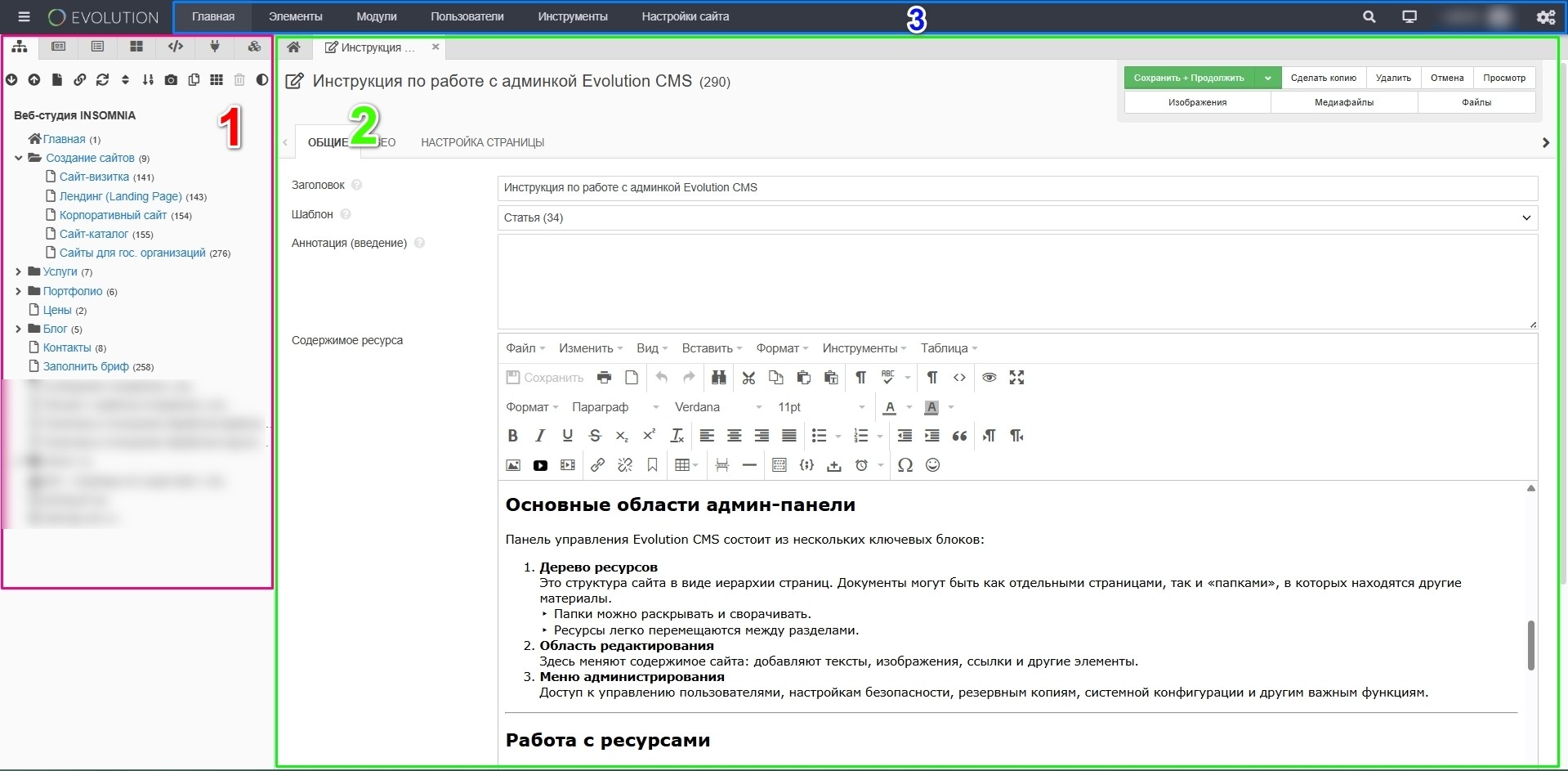Open source code view in editor

click(x=959, y=378)
